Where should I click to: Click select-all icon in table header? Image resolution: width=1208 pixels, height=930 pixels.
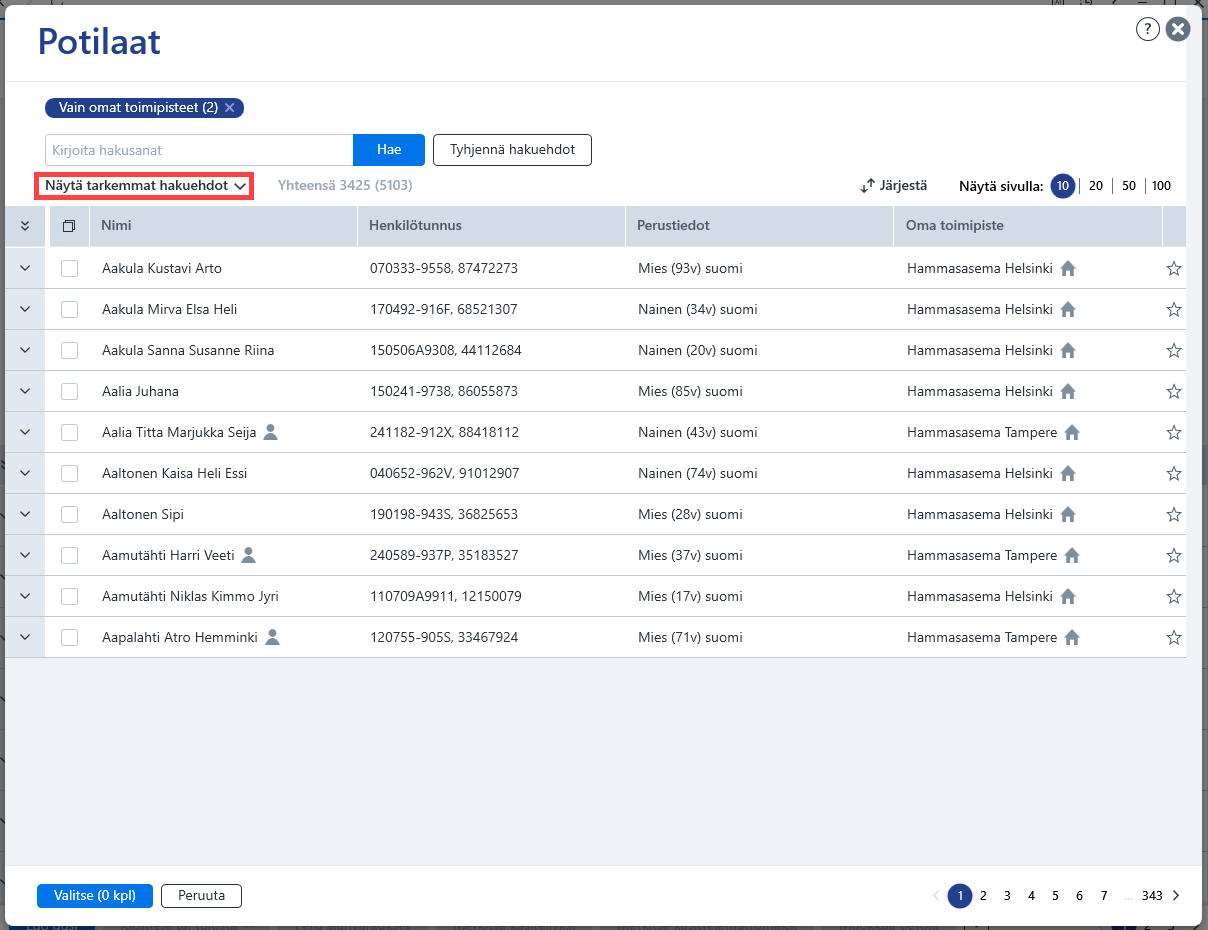coord(69,226)
